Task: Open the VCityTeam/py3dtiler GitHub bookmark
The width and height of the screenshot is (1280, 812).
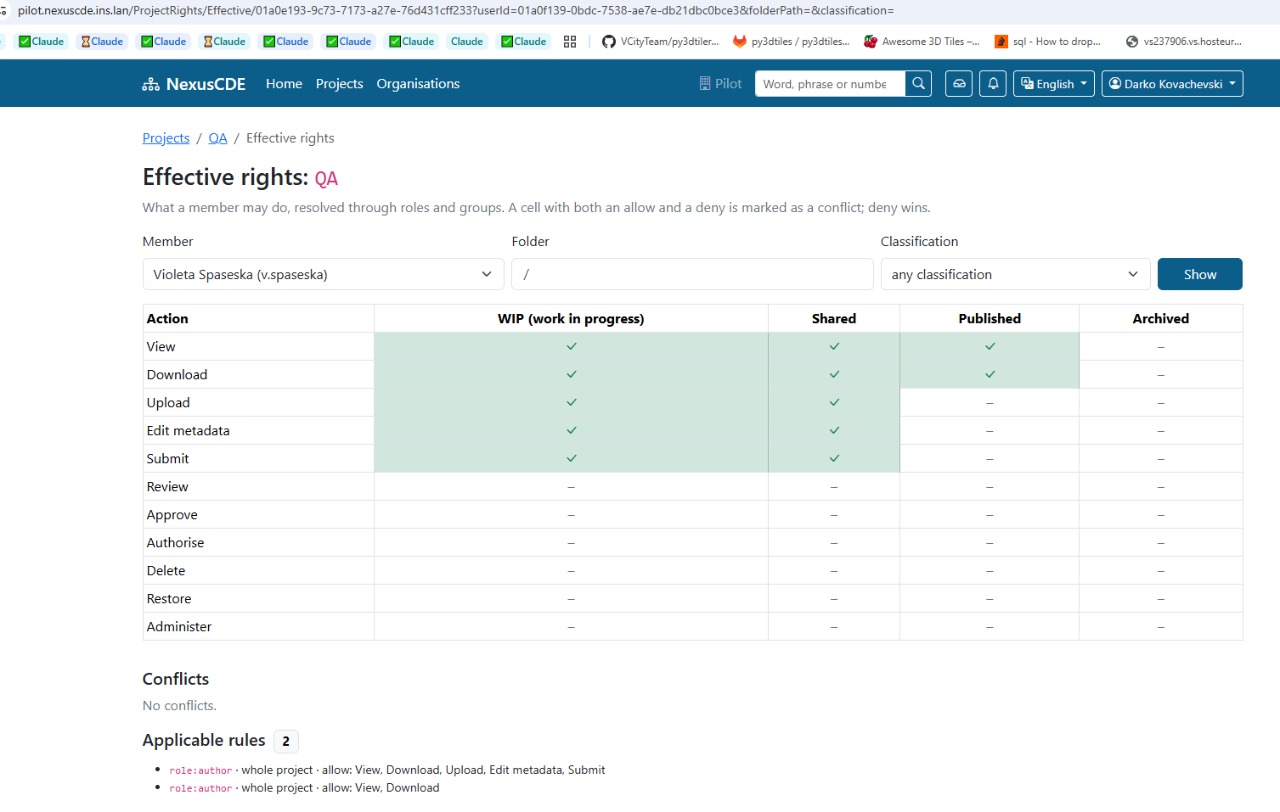Action: pos(661,42)
